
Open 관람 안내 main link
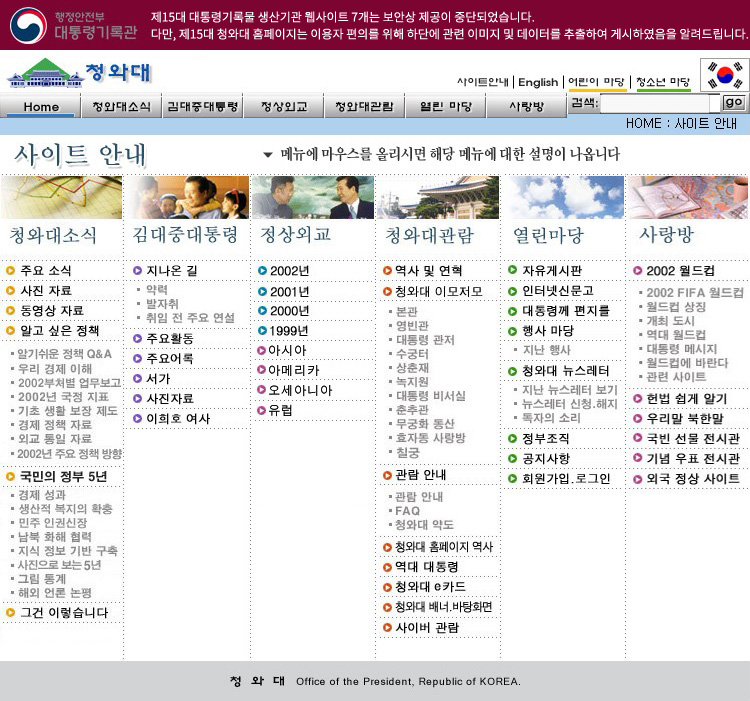420,475
